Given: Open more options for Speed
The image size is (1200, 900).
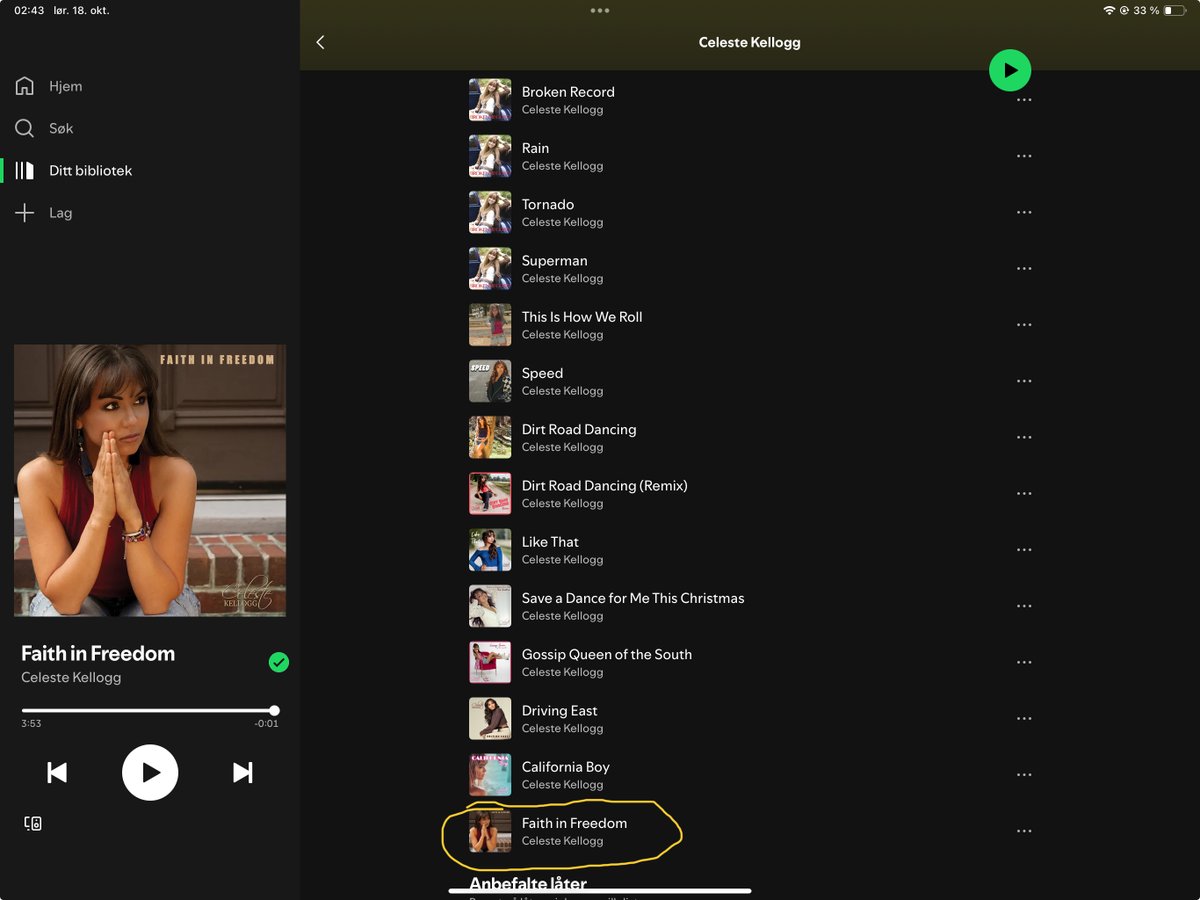Looking at the screenshot, I should [1024, 381].
